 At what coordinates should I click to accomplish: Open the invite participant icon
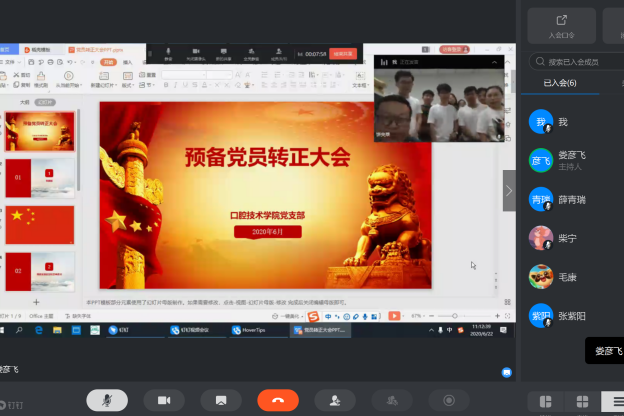pos(334,400)
